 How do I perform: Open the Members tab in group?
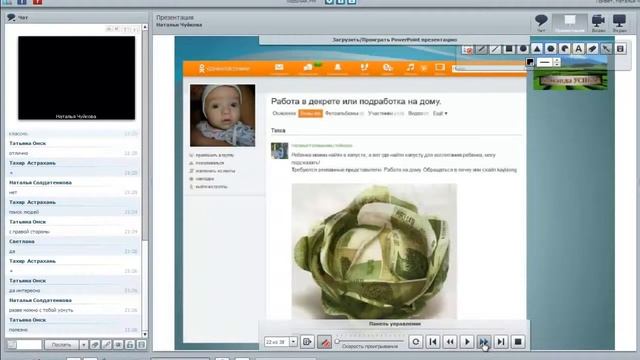coord(386,113)
